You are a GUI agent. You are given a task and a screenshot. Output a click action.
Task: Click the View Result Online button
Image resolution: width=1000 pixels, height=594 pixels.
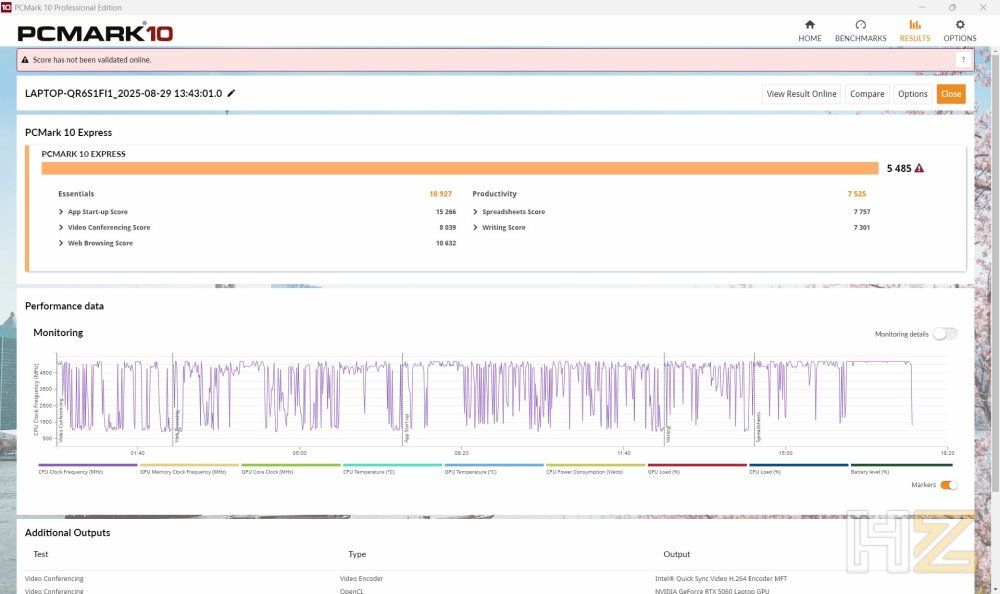[x=801, y=94]
